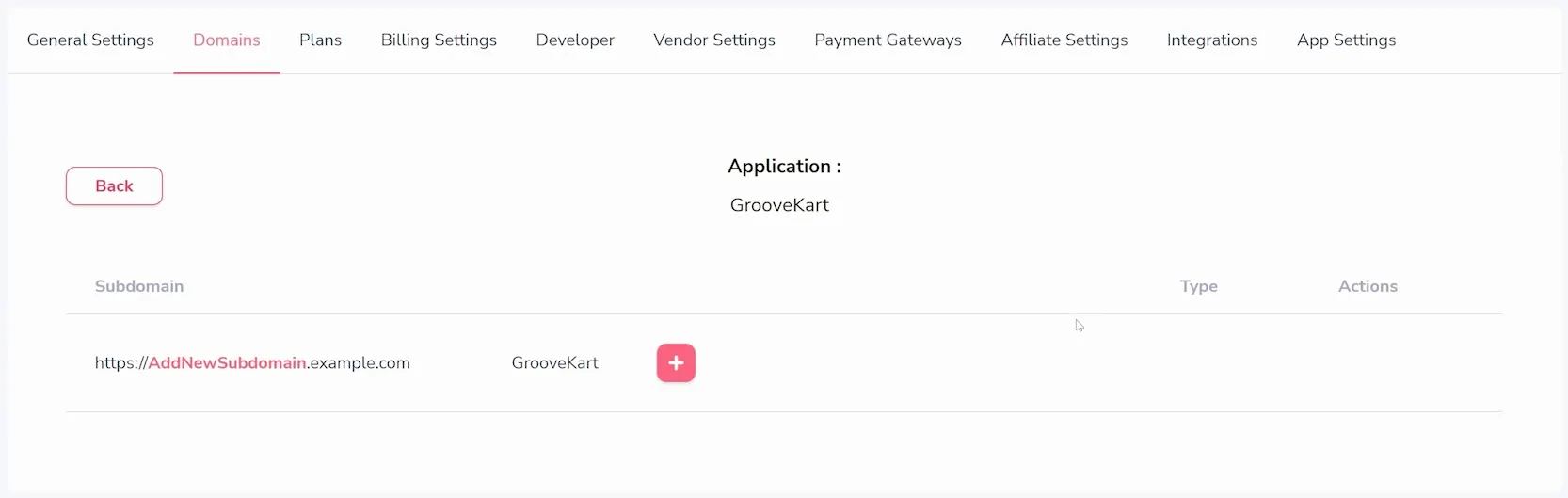Screen dimensions: 1568x498
Task: Switch to the Plans tab
Action: pos(321,40)
